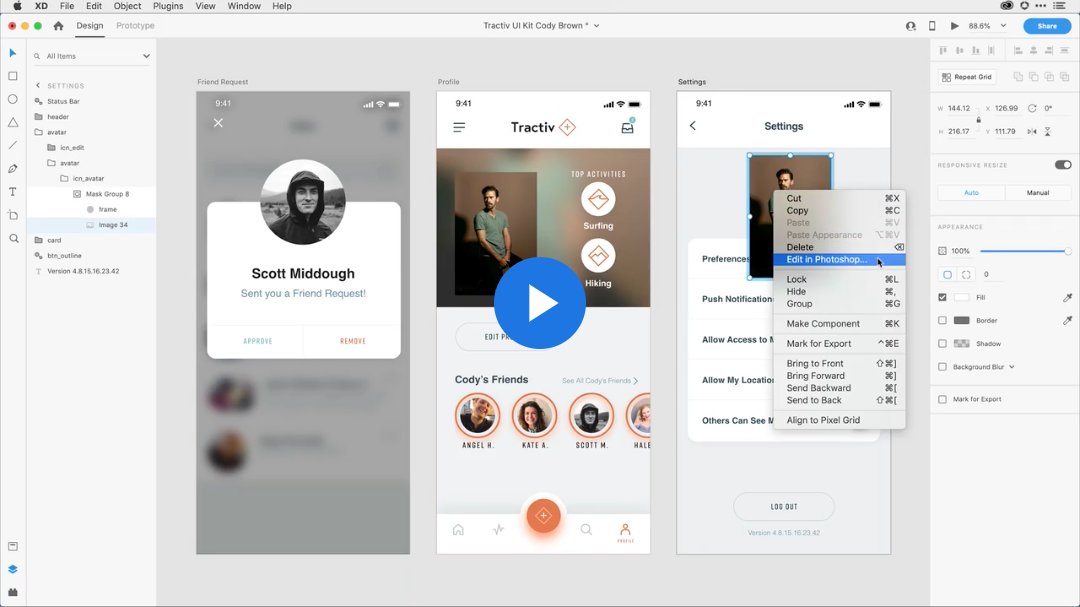This screenshot has height=607, width=1080.
Task: Uncheck the Fill checkbox
Action: pos(942,298)
